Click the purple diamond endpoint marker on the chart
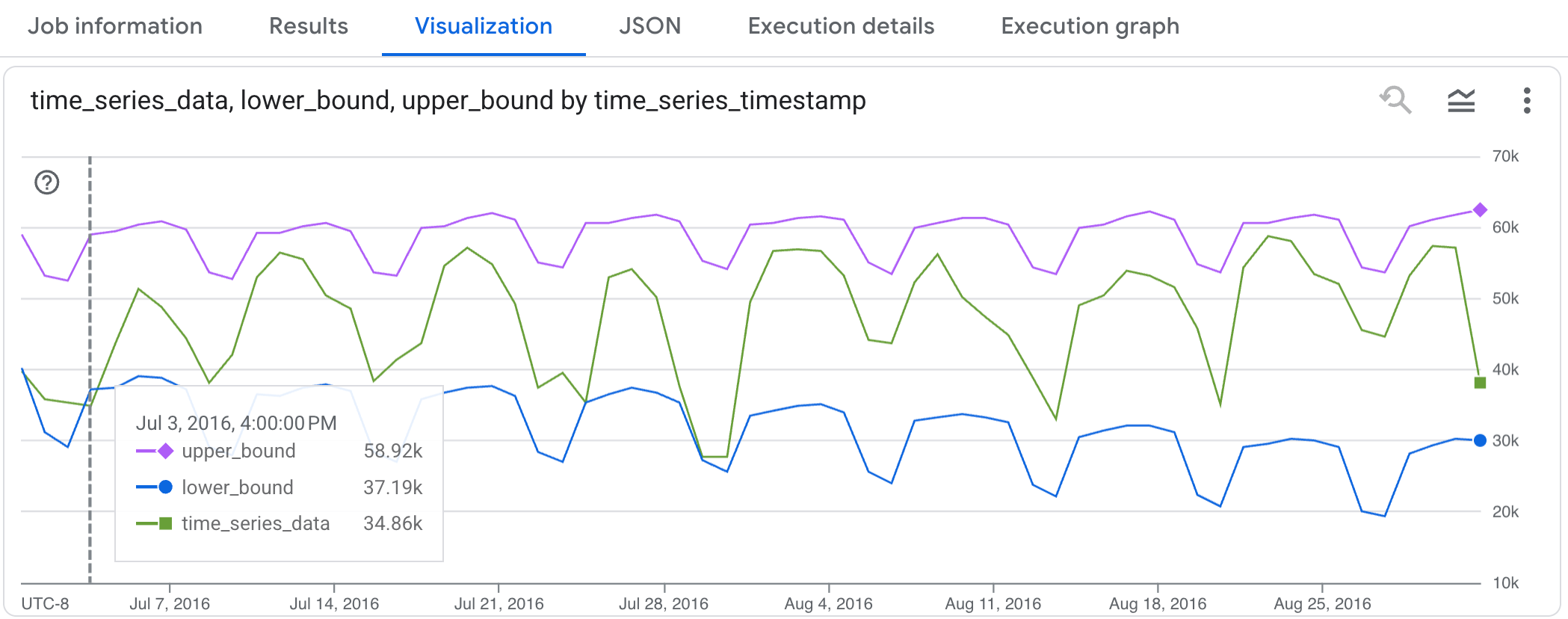This screenshot has height=619, width=1568. [x=1479, y=210]
